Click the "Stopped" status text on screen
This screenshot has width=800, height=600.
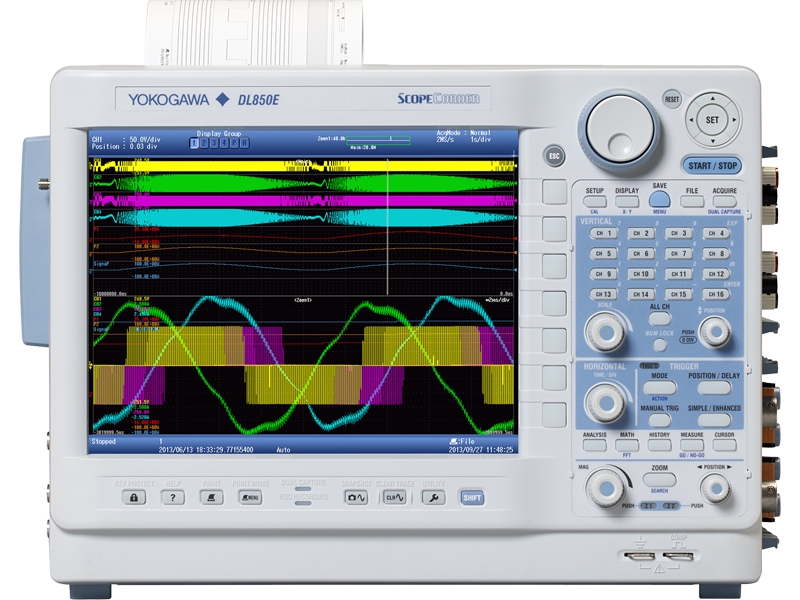pyautogui.click(x=104, y=441)
